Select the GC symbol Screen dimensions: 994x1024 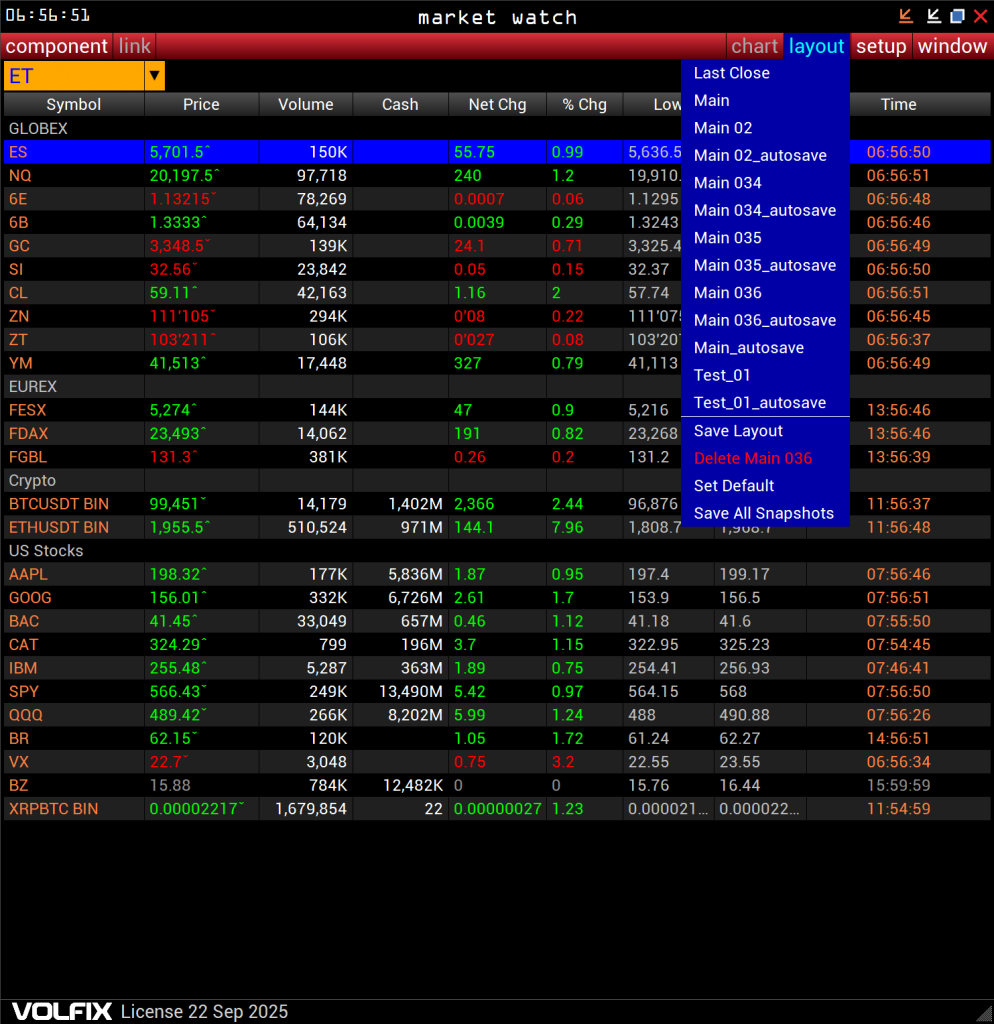(x=19, y=246)
